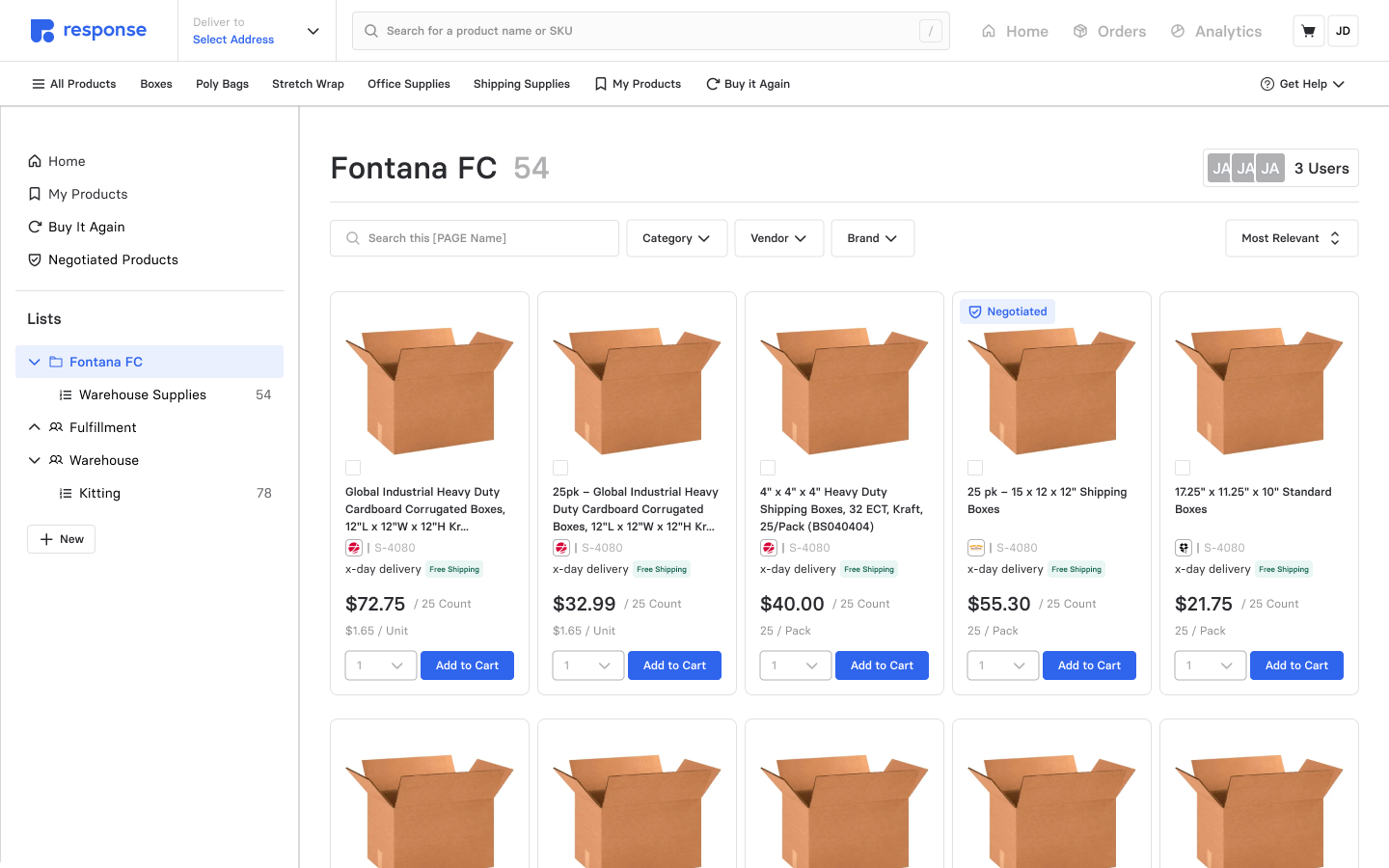
Task: Click the Fontana FC folder icon
Action: [x=56, y=362]
